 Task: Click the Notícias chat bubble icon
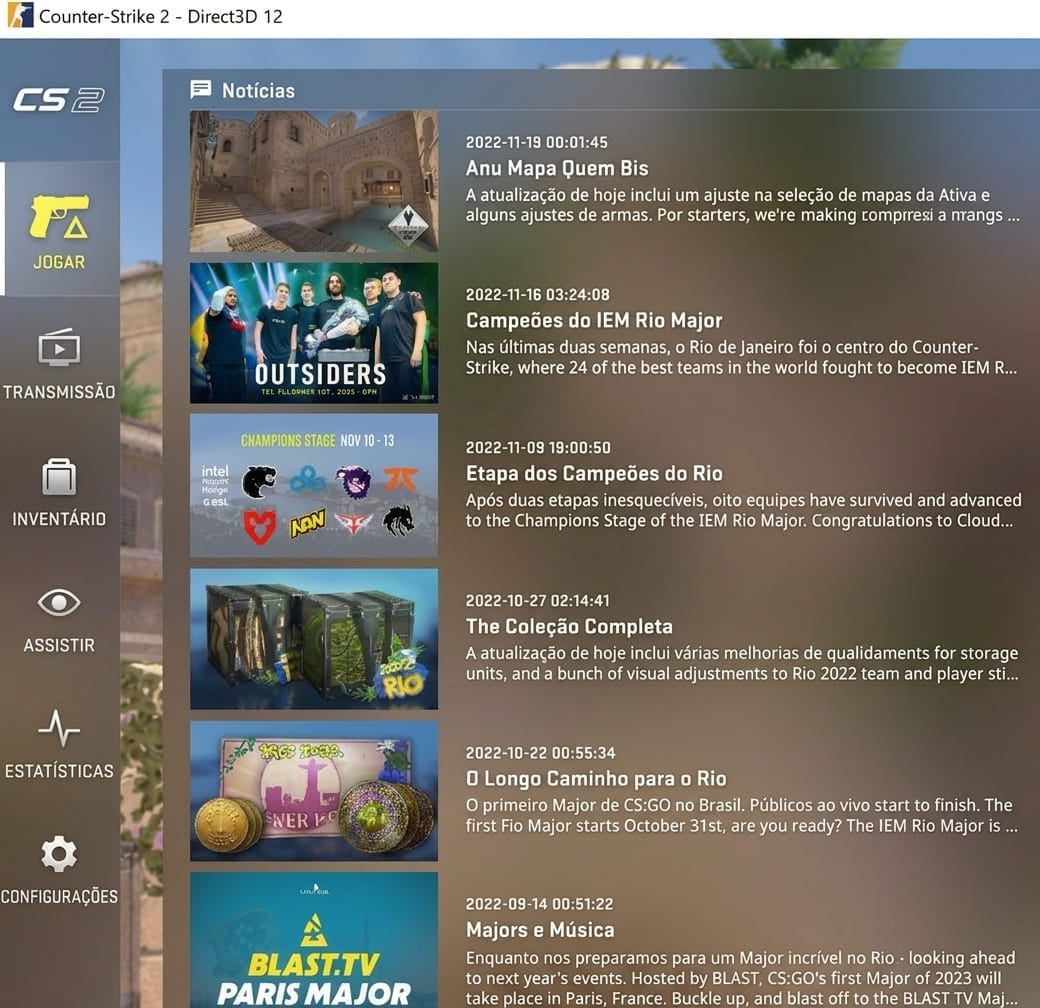200,90
